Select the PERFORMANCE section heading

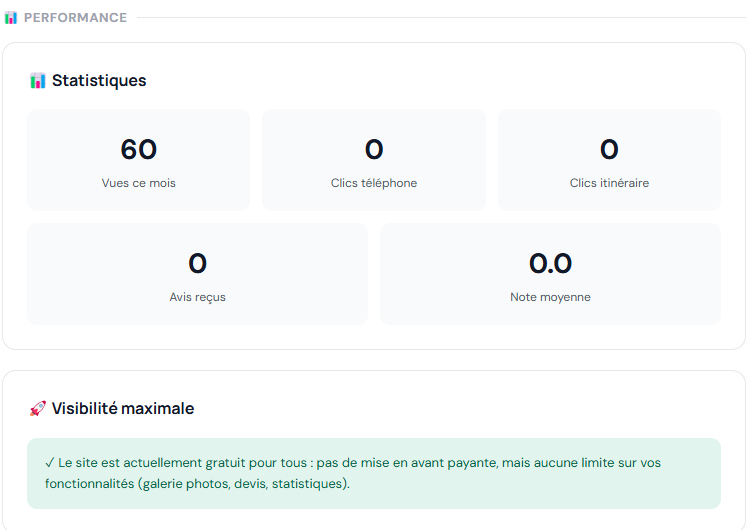(75, 18)
